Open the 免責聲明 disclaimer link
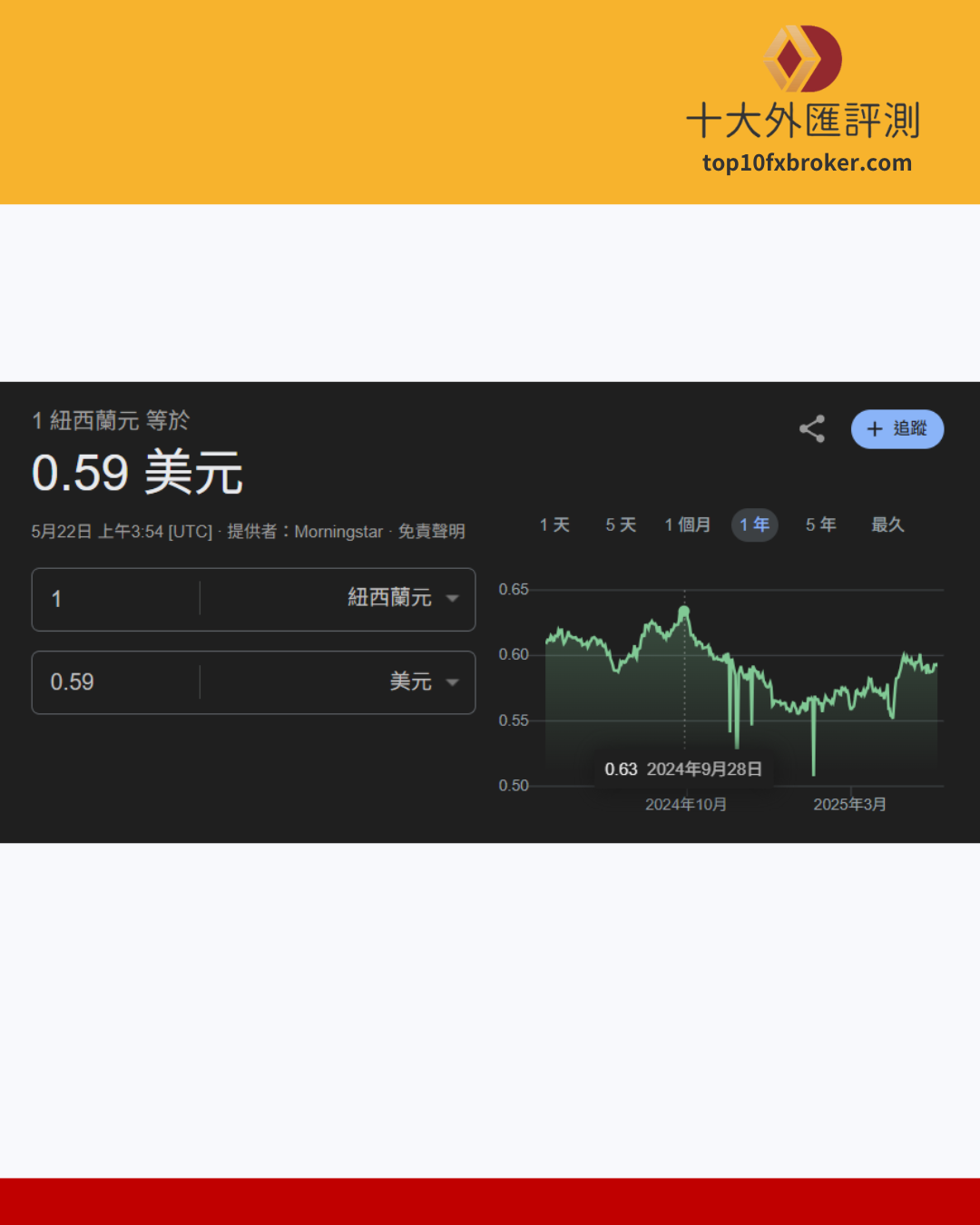Image resolution: width=980 pixels, height=1225 pixels. 432,532
